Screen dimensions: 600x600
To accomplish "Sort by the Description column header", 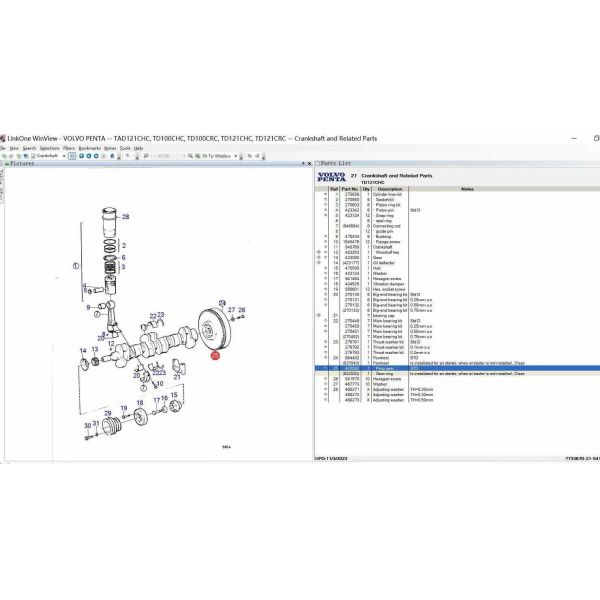I will (390, 189).
